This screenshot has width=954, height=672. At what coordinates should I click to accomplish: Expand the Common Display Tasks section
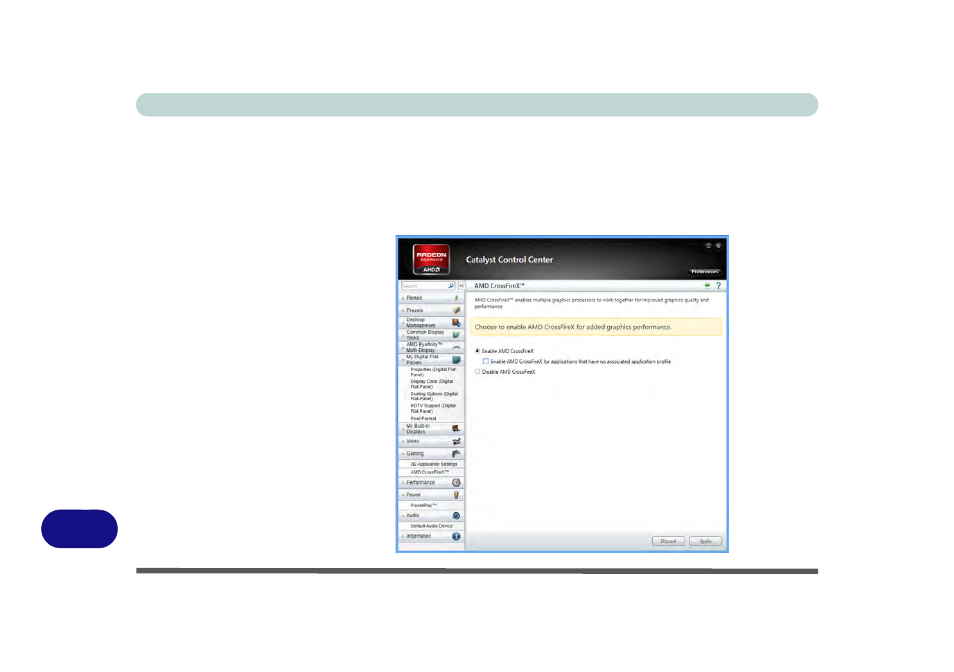pyautogui.click(x=403, y=335)
